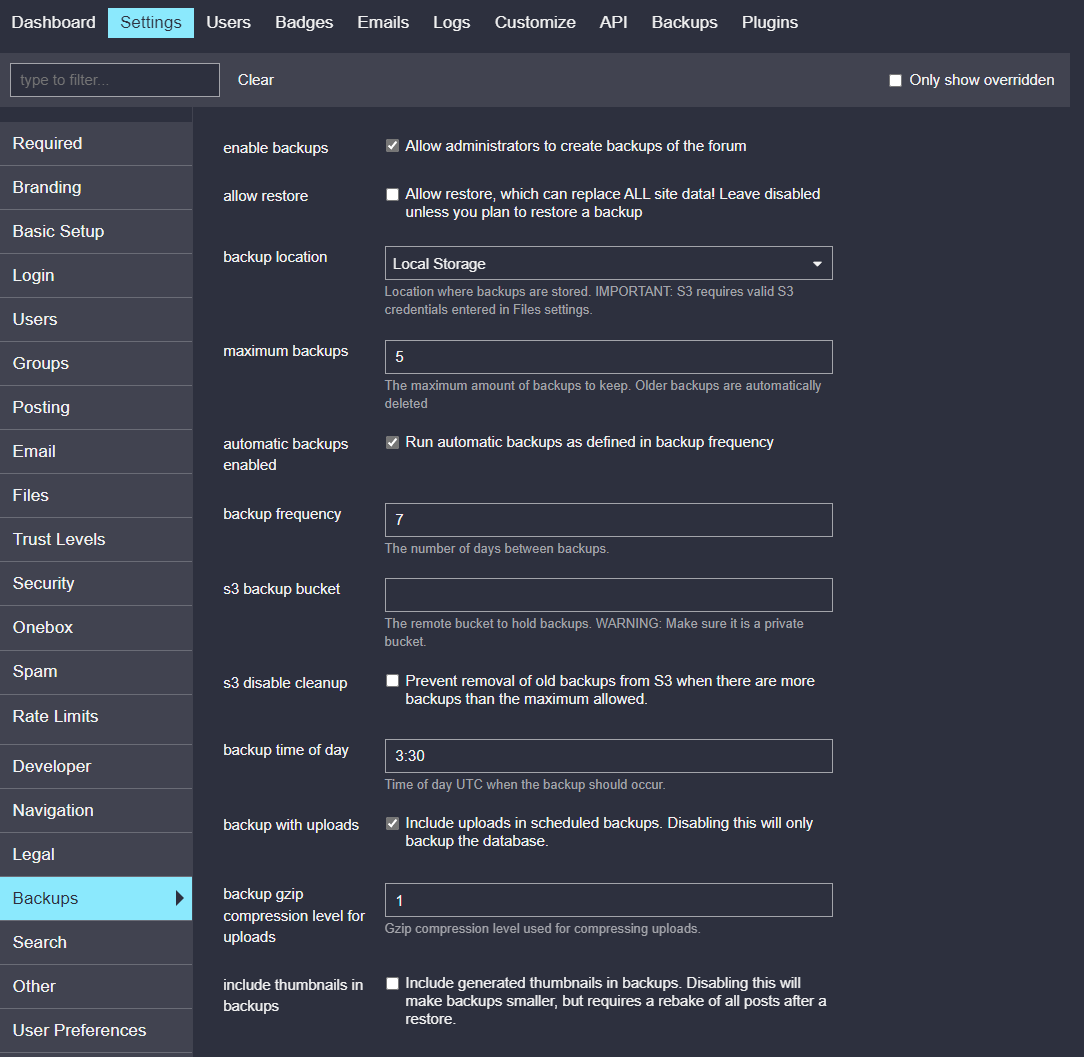Enable the allow restore option

pyautogui.click(x=392, y=194)
